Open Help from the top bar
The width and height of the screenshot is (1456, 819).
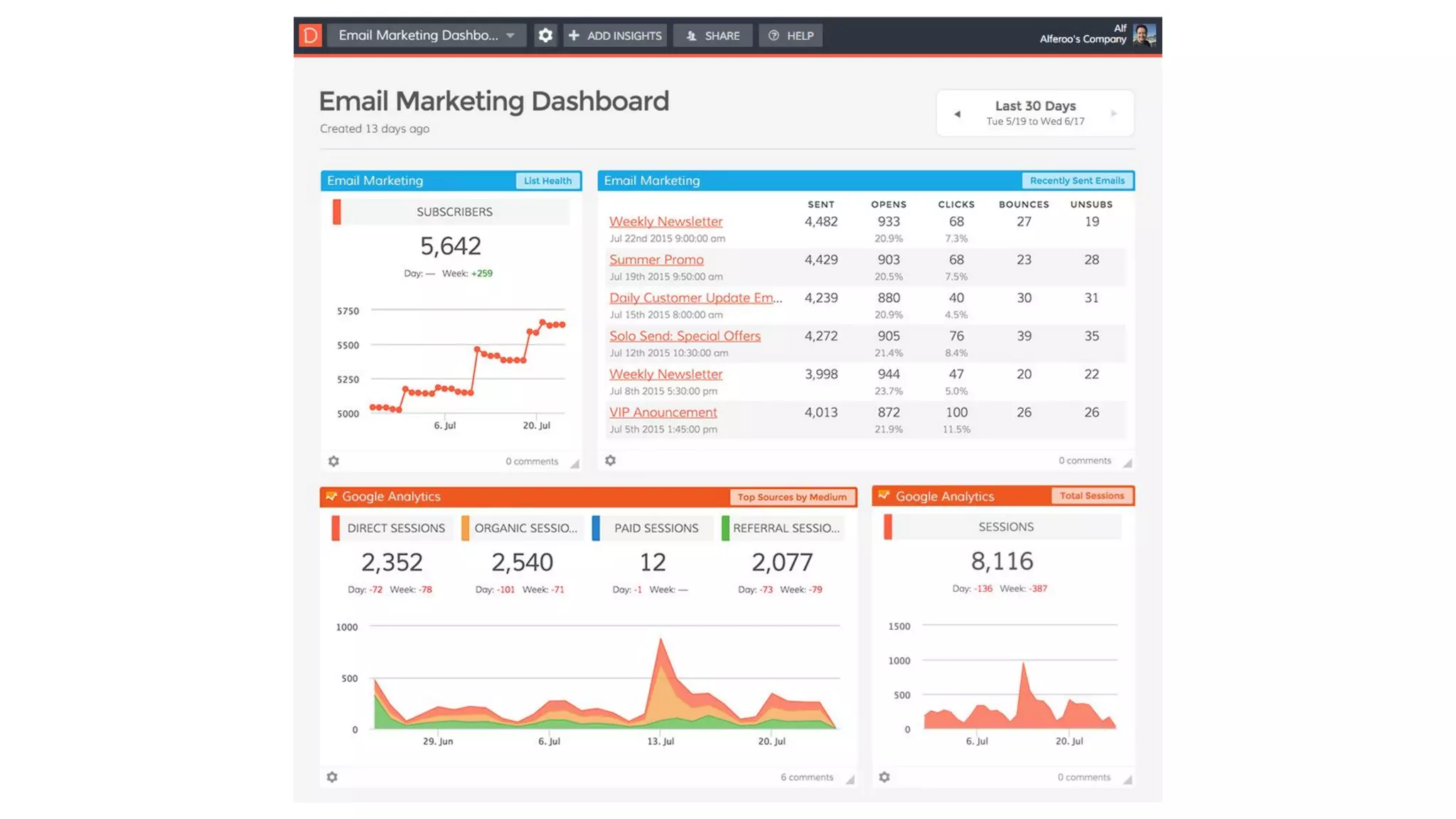point(791,36)
